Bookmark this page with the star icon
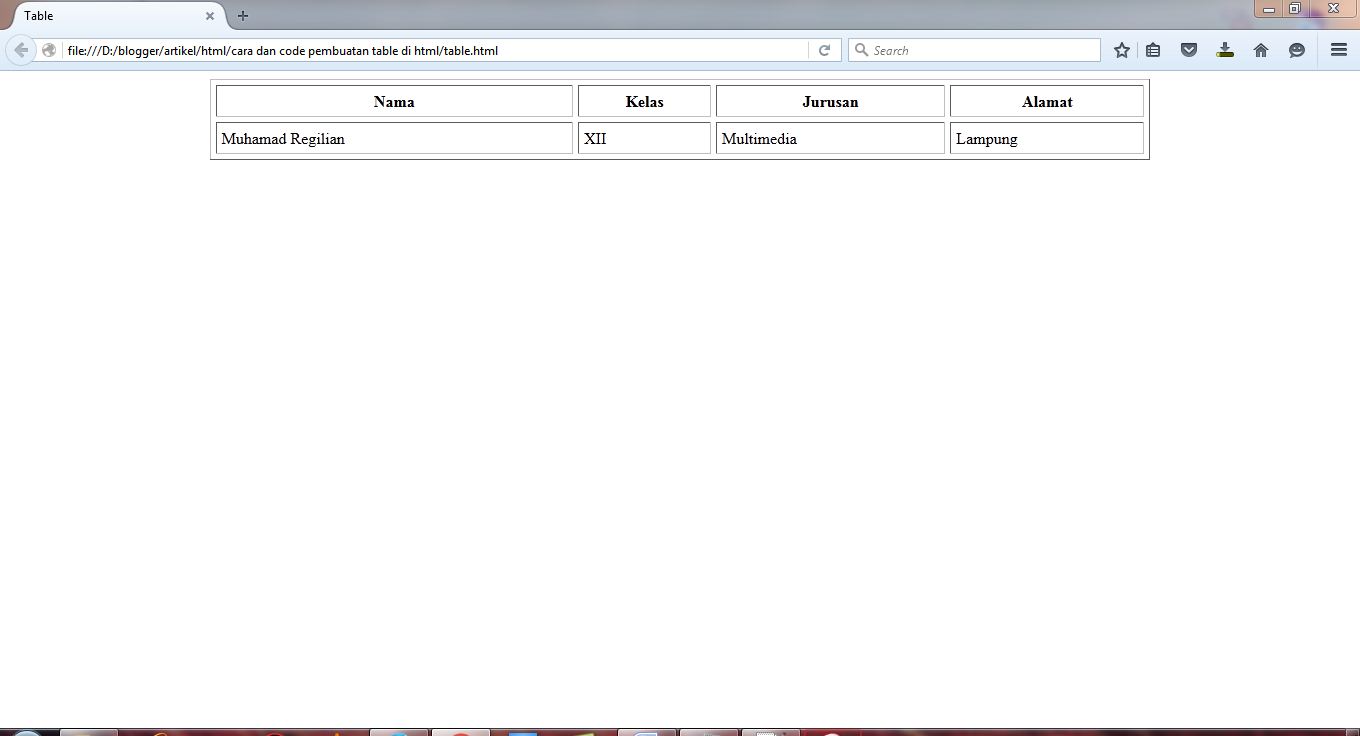Screen dimensions: 1360x736 tap(1121, 50)
